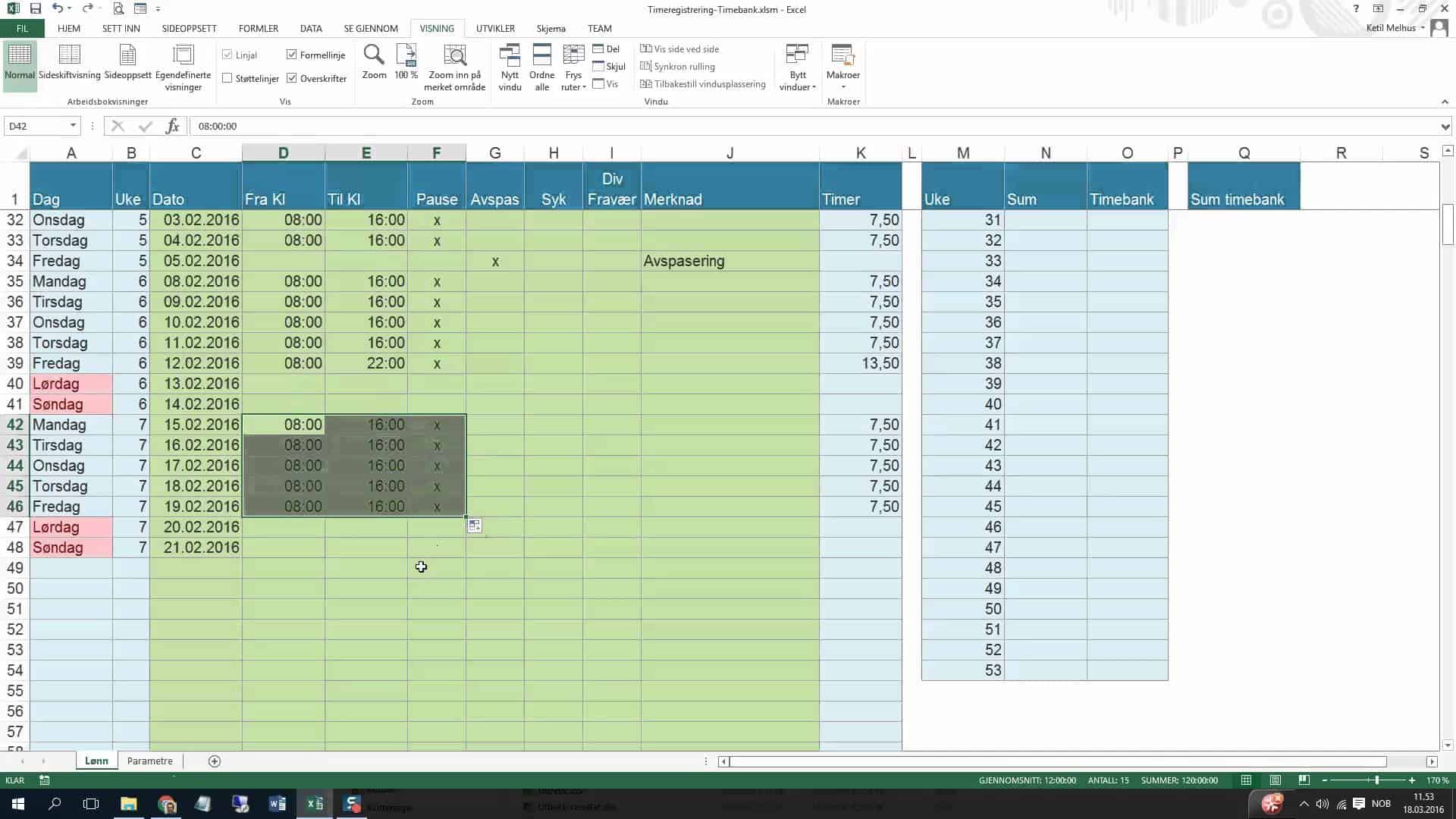Add a new sheet with the plus button
1456x819 pixels.
(214, 761)
